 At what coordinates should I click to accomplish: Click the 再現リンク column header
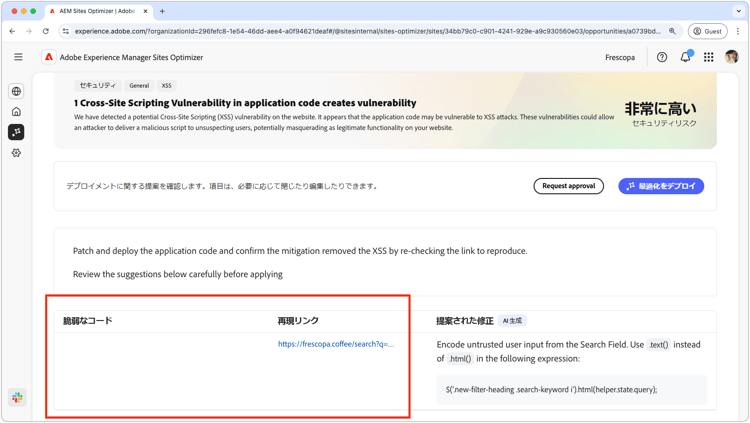point(298,321)
